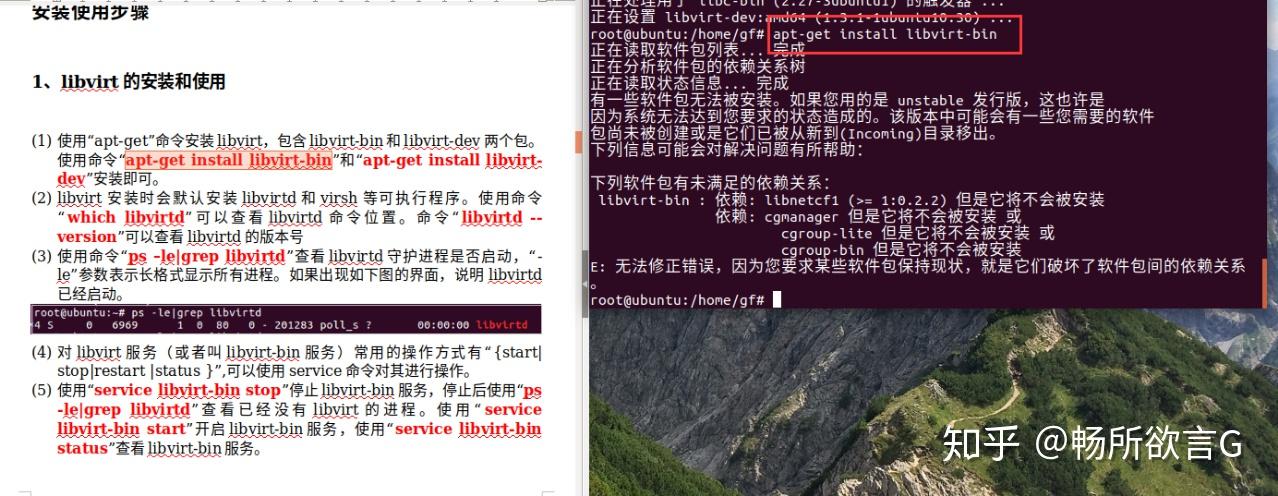Click the orange scrollbar thumb beside the document

tap(578, 143)
